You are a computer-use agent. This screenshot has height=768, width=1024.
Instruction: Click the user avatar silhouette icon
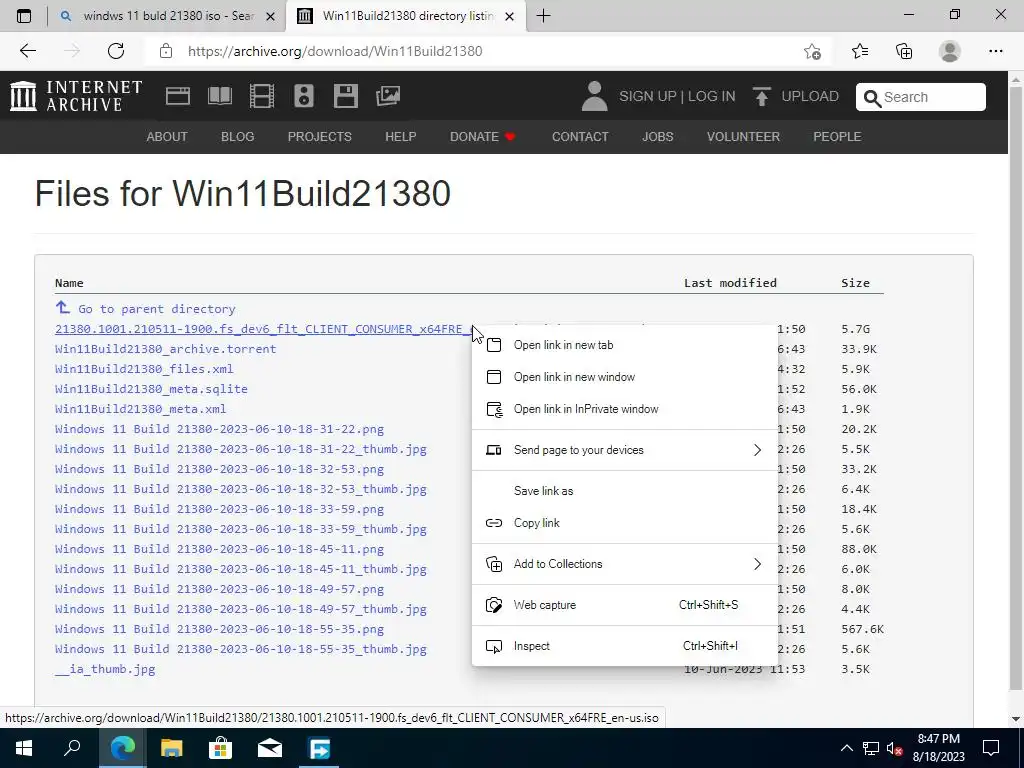594,96
